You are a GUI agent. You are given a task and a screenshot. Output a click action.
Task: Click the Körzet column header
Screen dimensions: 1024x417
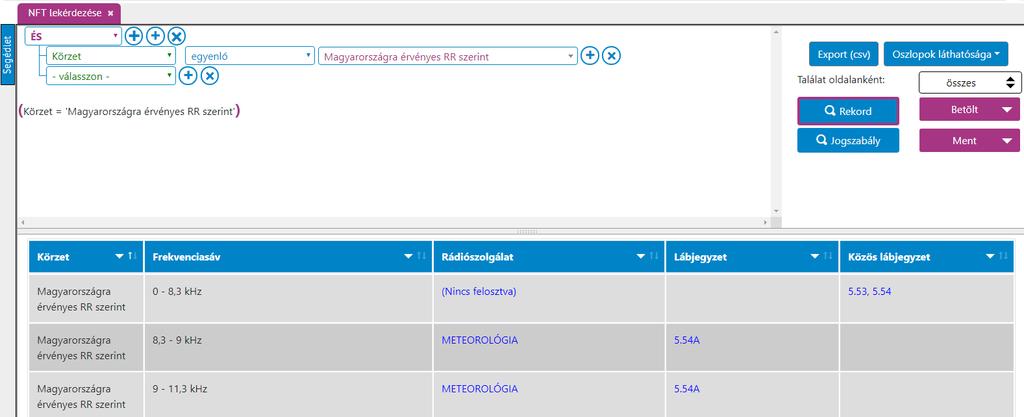coord(86,256)
